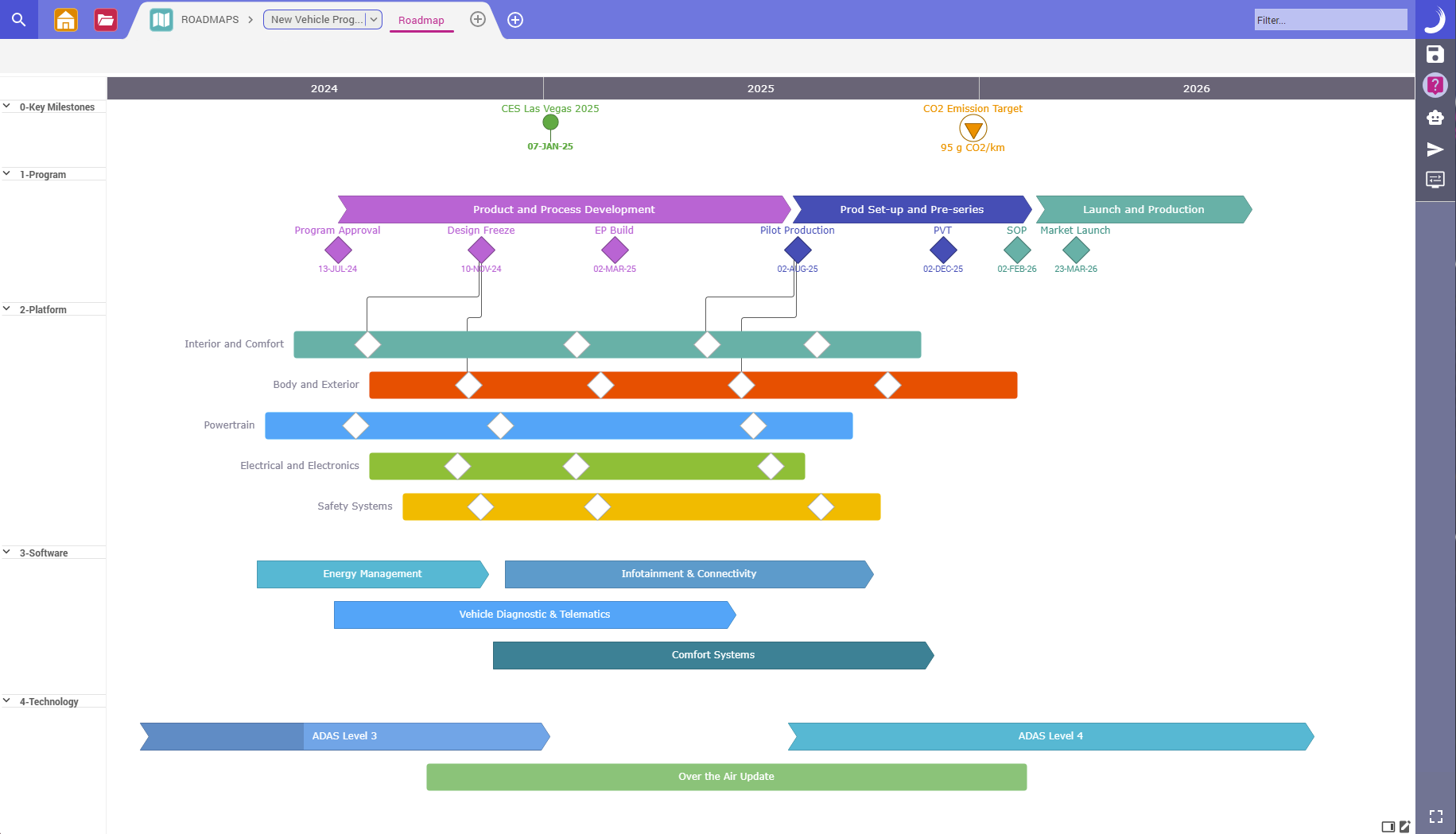Select the Pilot Production diamond

pos(798,250)
